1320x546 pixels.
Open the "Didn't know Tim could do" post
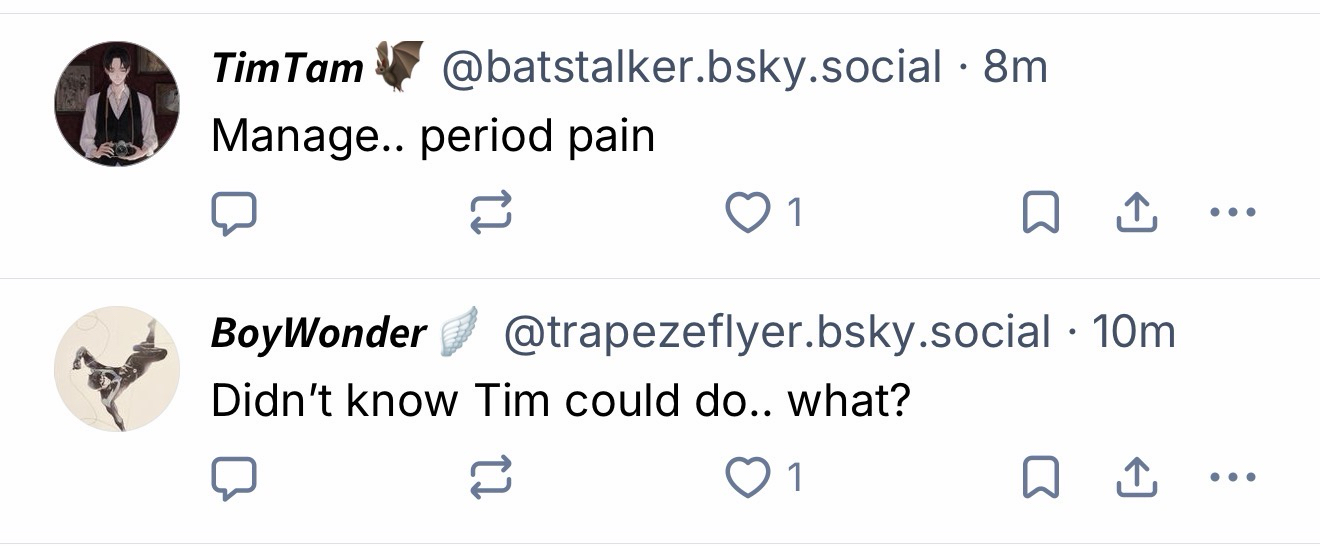pyautogui.click(x=560, y=401)
